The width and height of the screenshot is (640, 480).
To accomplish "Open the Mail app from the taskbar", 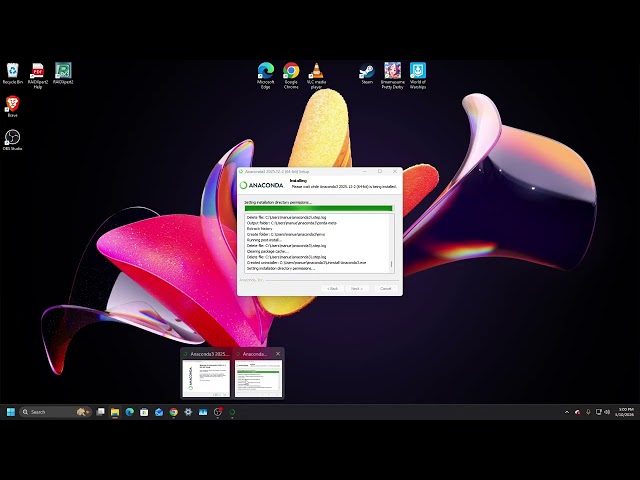I will tap(159, 412).
